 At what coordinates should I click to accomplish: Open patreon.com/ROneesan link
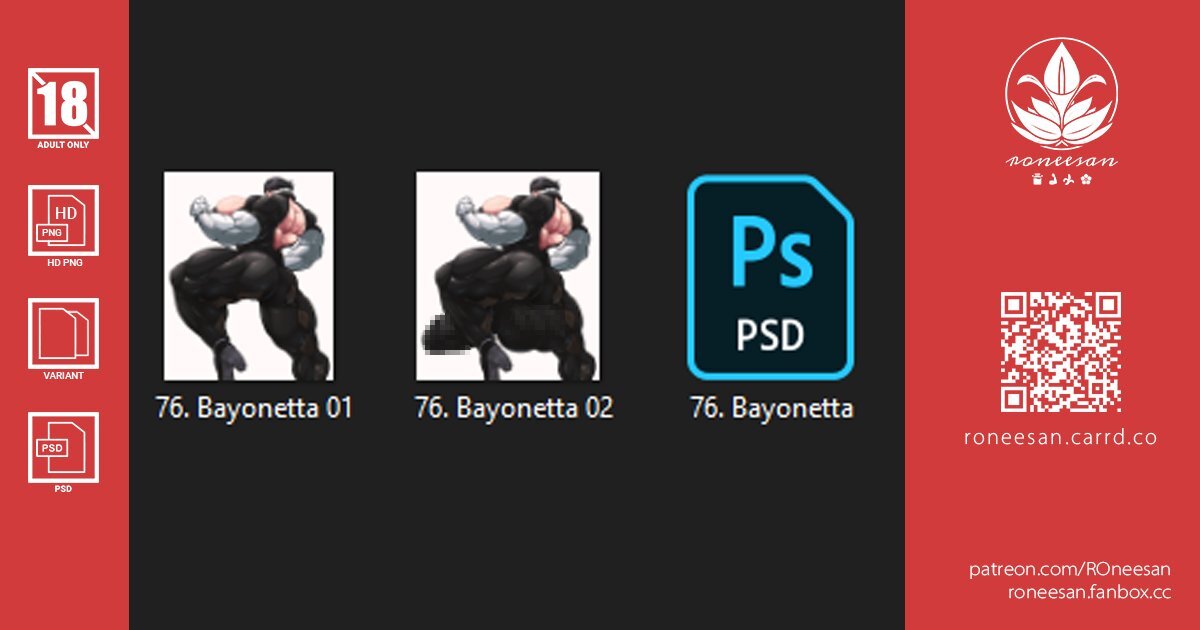click(1069, 569)
